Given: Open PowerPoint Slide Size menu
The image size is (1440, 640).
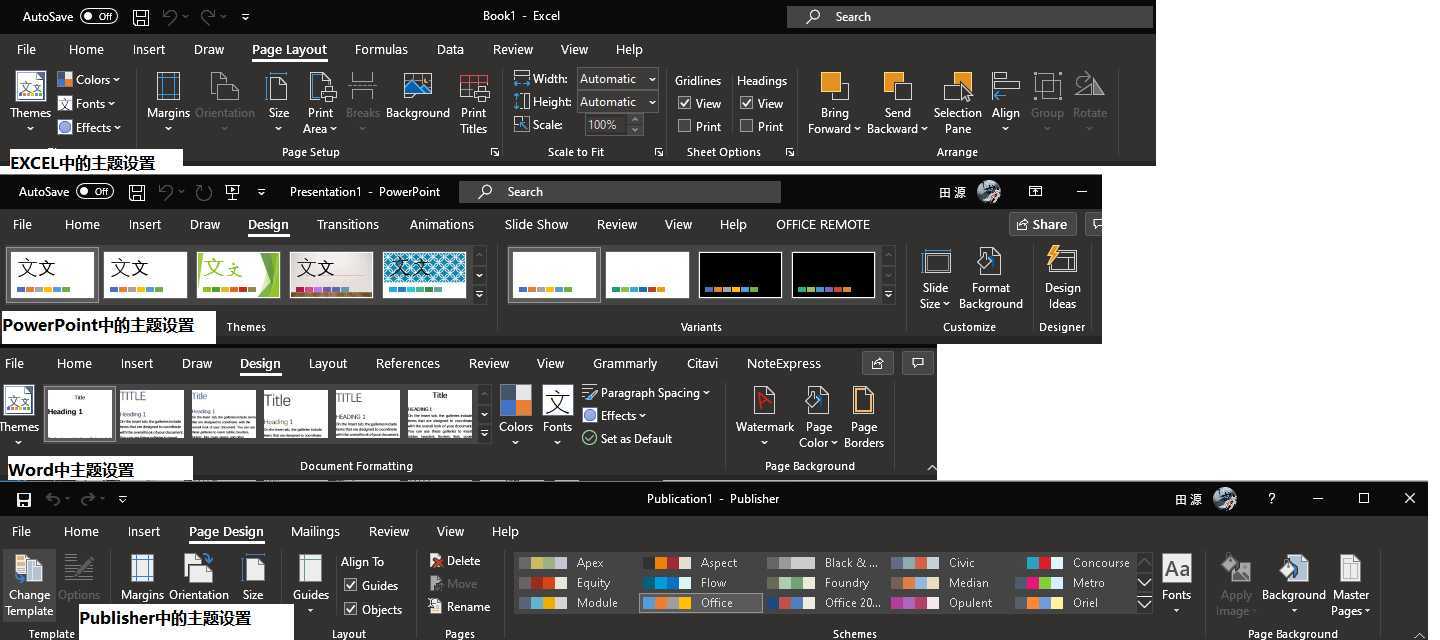Looking at the screenshot, I should click(935, 279).
